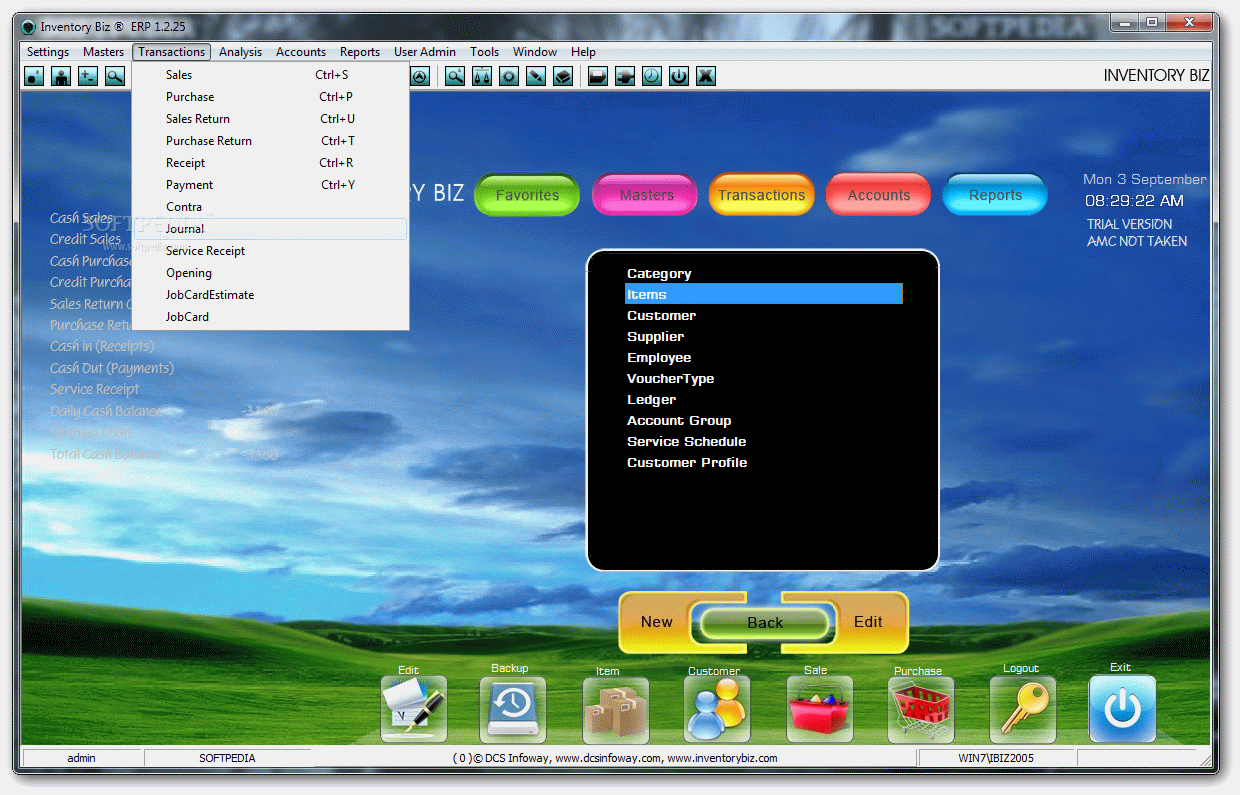This screenshot has width=1240, height=795.
Task: Choose Service Receipt menu entry
Action: coord(270,251)
